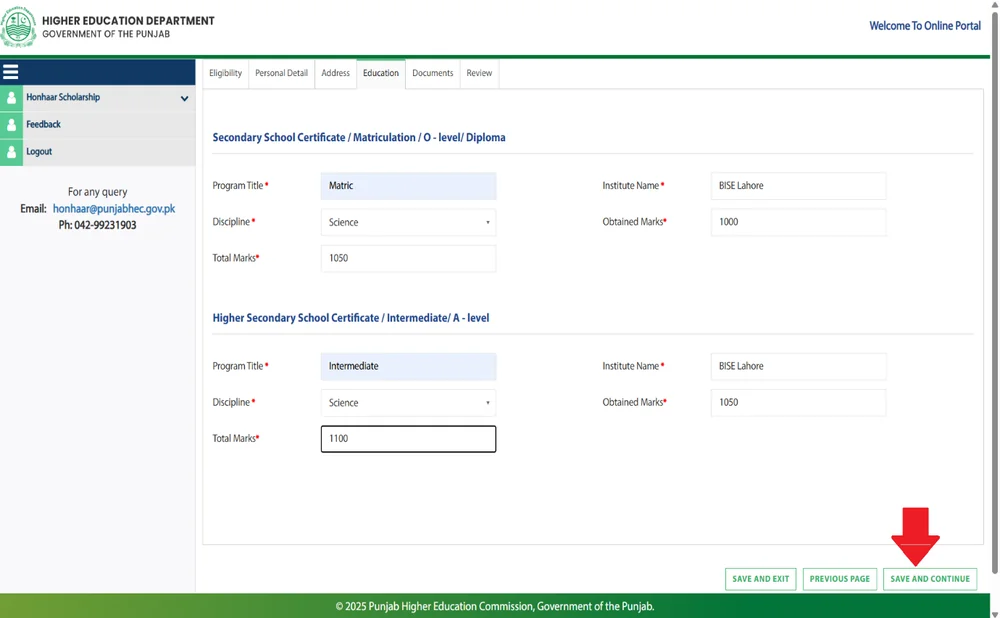Viewport: 1000px width, 618px height.
Task: Click the scrollbar down arrow
Action: coord(995,614)
